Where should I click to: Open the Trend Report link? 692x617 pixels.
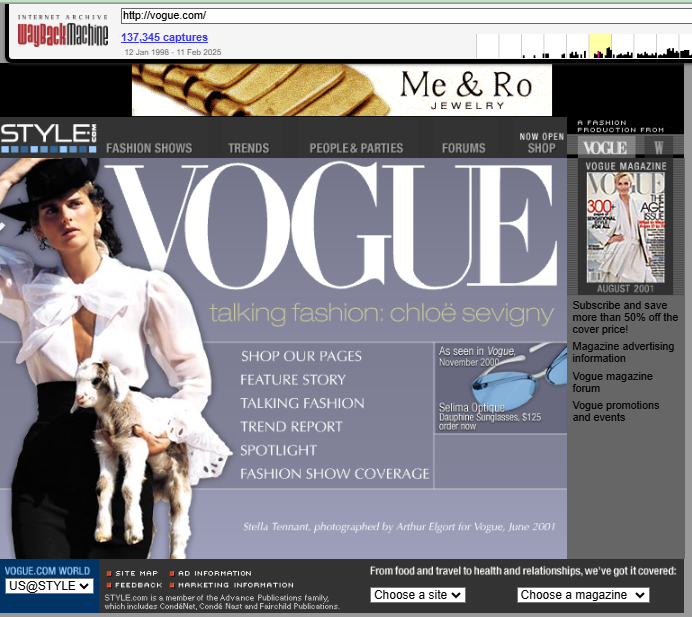pos(291,426)
